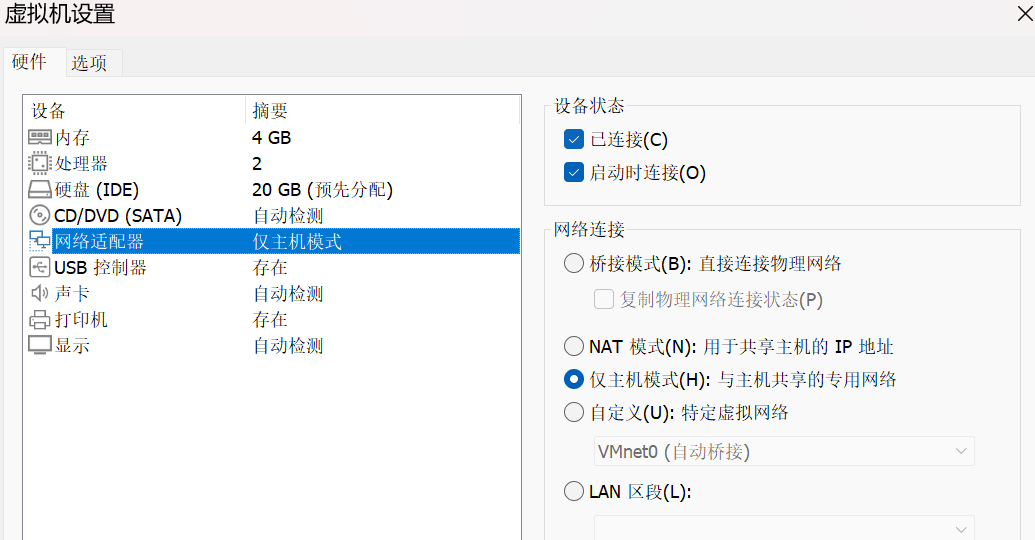This screenshot has width=1035, height=540.
Task: Choose the LAN 区段(L) radio option
Action: [x=574, y=492]
